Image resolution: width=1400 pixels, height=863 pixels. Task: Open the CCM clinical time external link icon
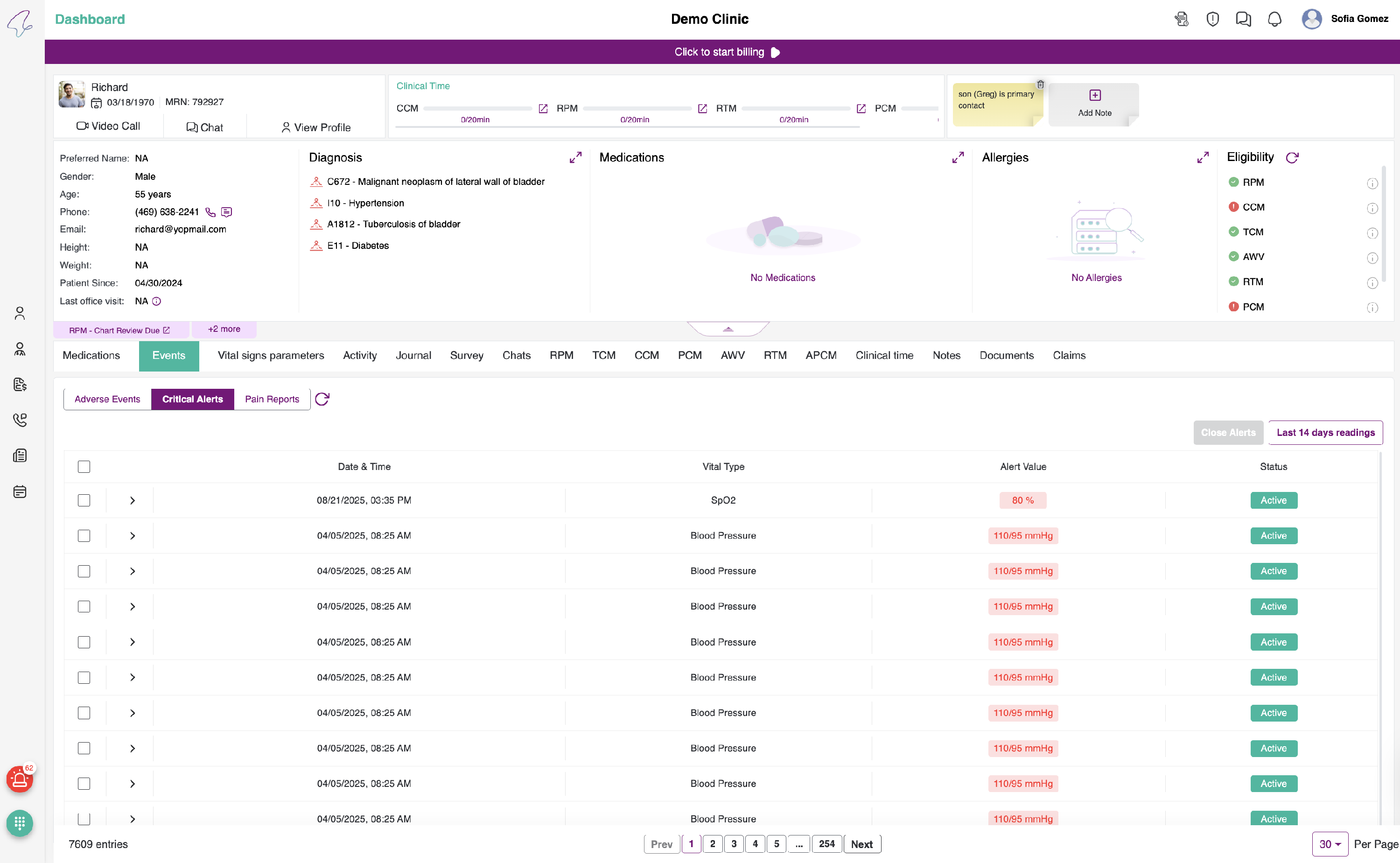(543, 108)
